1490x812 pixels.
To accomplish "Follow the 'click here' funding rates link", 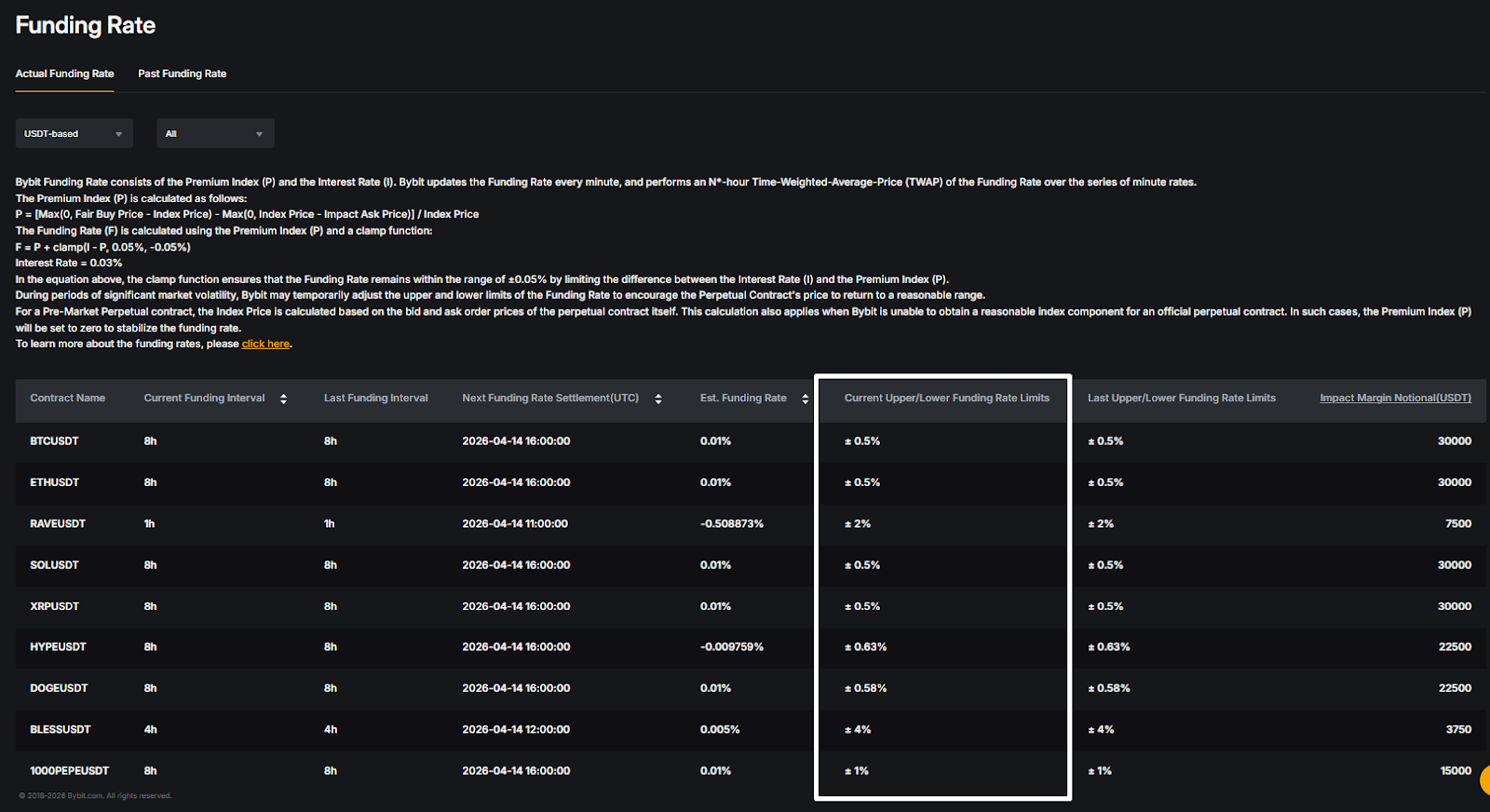I will click(265, 344).
